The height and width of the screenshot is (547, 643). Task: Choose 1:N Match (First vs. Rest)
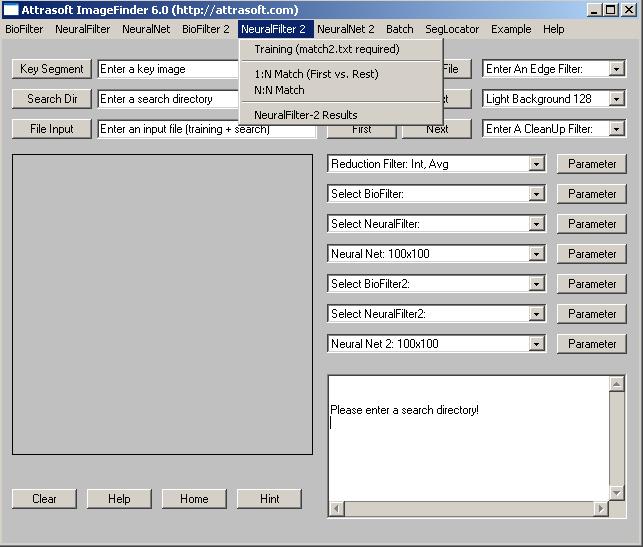point(316,74)
